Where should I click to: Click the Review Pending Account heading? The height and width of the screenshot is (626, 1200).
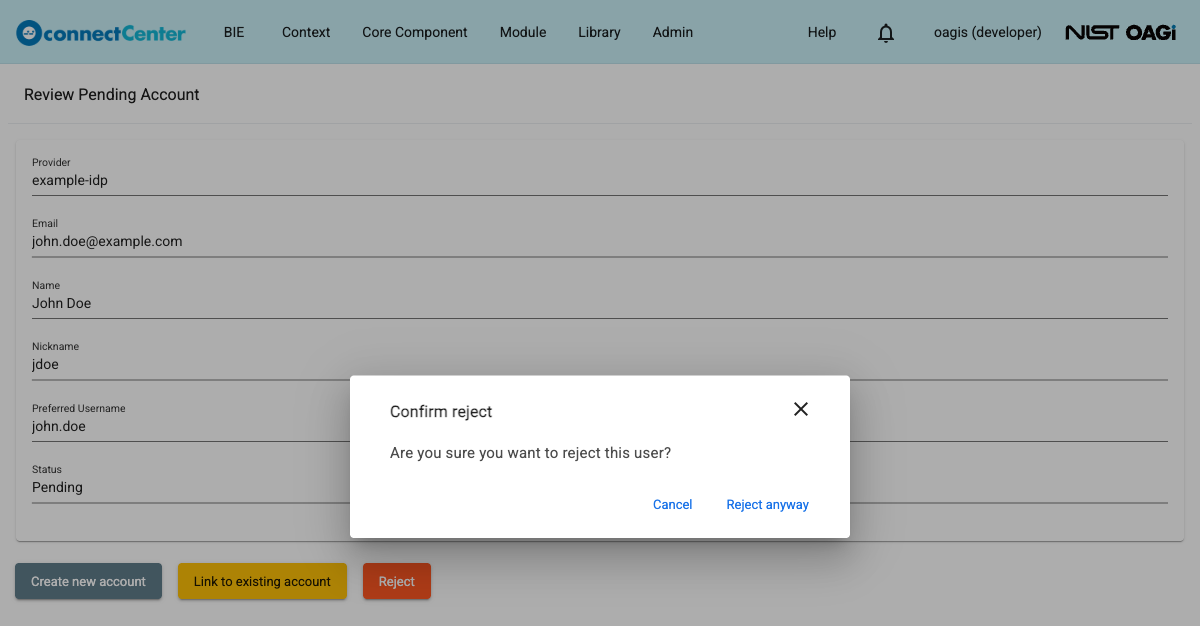(112, 94)
